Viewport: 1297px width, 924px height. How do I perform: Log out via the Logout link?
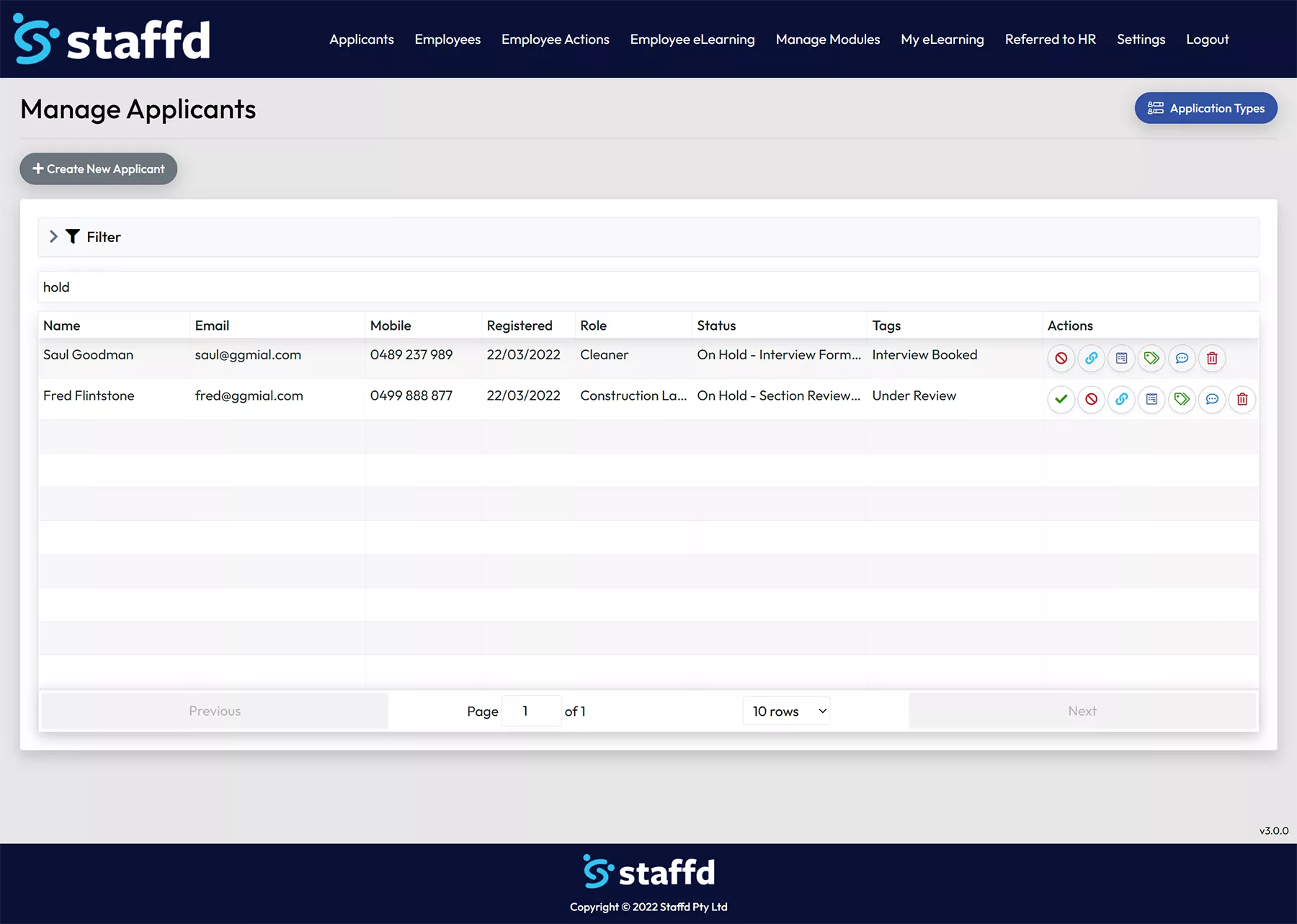click(1208, 39)
